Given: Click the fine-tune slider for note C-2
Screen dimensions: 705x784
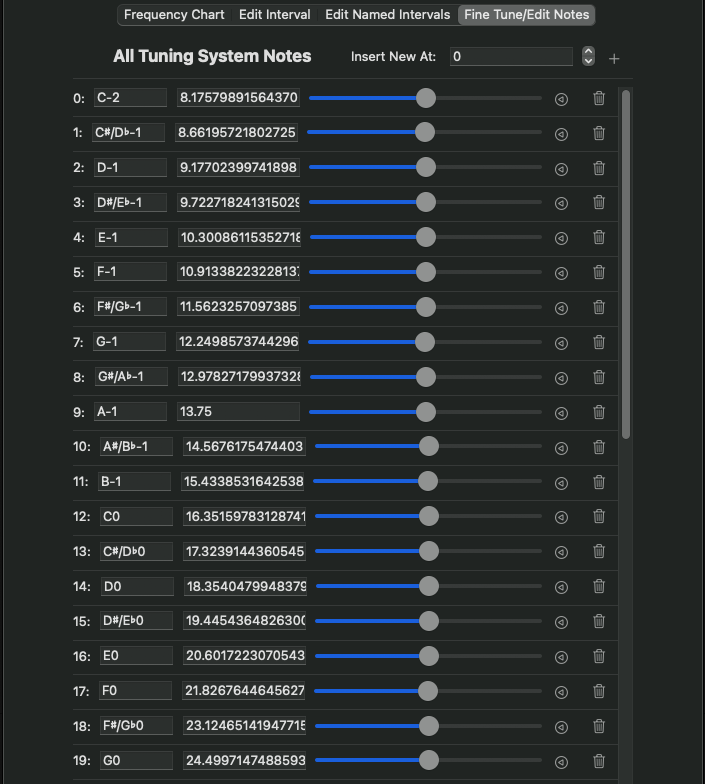Looking at the screenshot, I should tap(426, 98).
